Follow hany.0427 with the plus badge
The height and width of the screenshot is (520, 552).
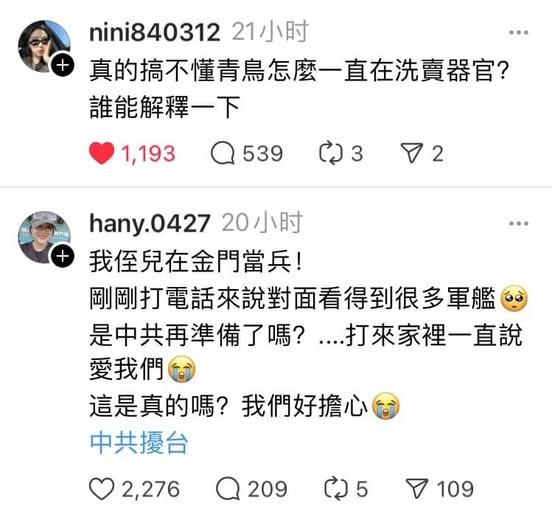click(x=63, y=256)
